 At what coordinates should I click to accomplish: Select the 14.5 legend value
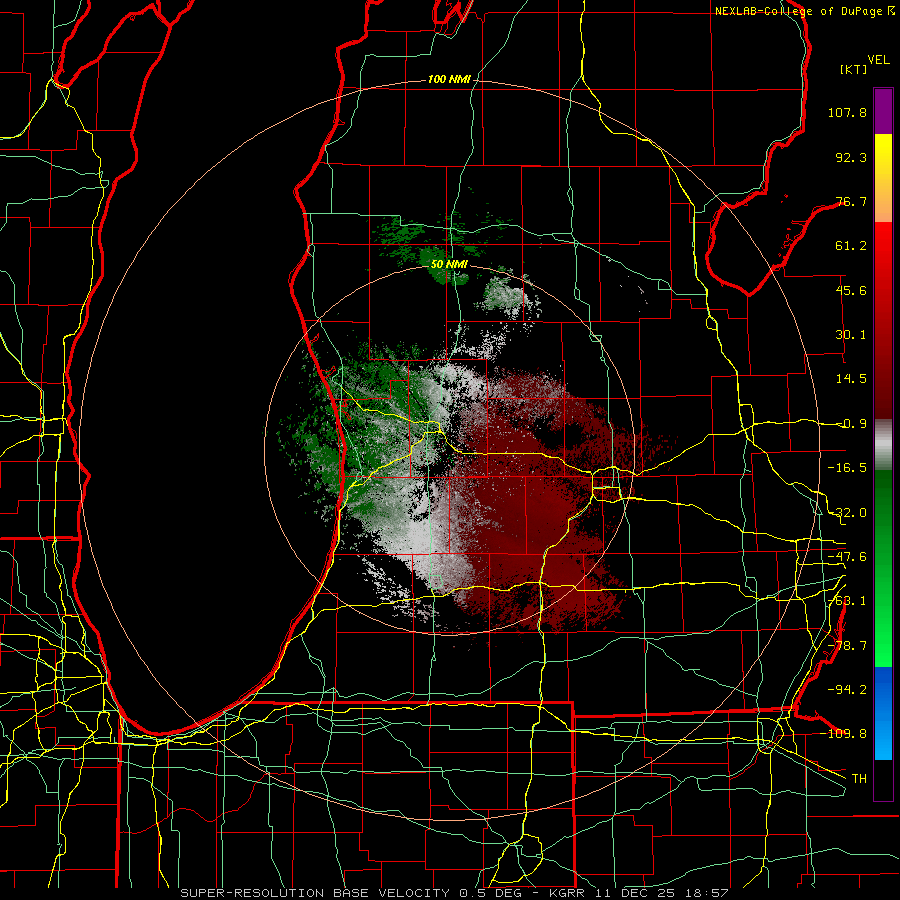(x=851, y=379)
